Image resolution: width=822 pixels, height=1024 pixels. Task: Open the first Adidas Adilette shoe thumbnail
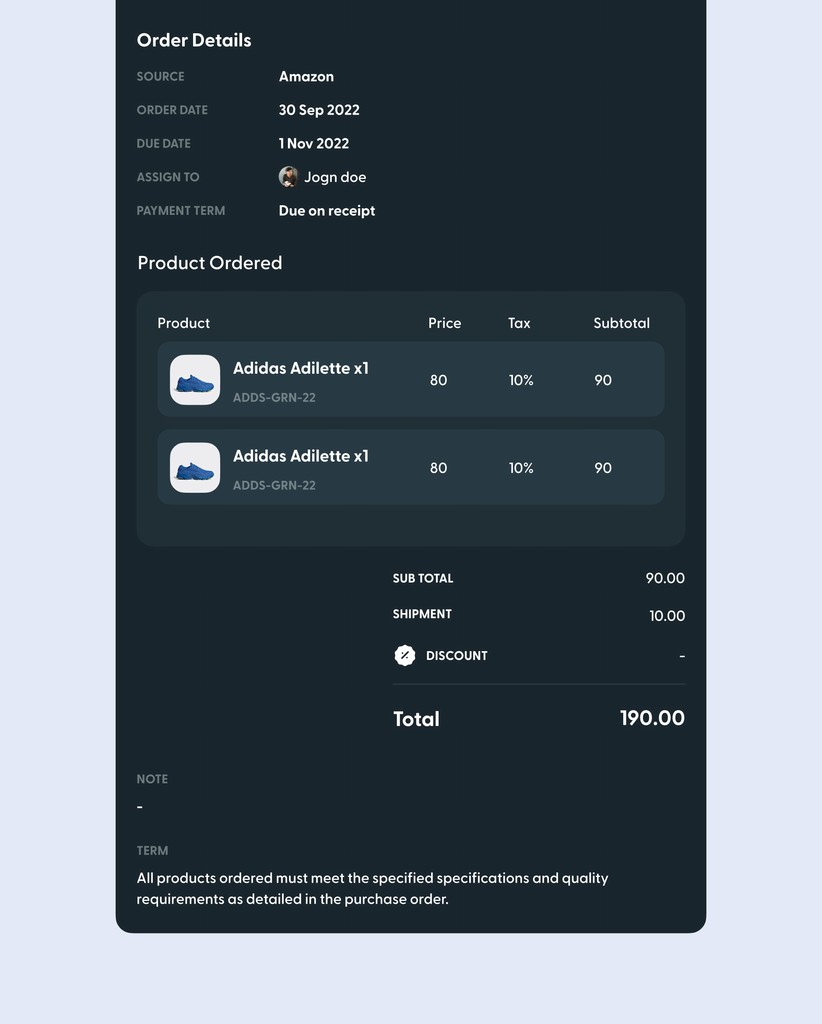pyautogui.click(x=194, y=380)
